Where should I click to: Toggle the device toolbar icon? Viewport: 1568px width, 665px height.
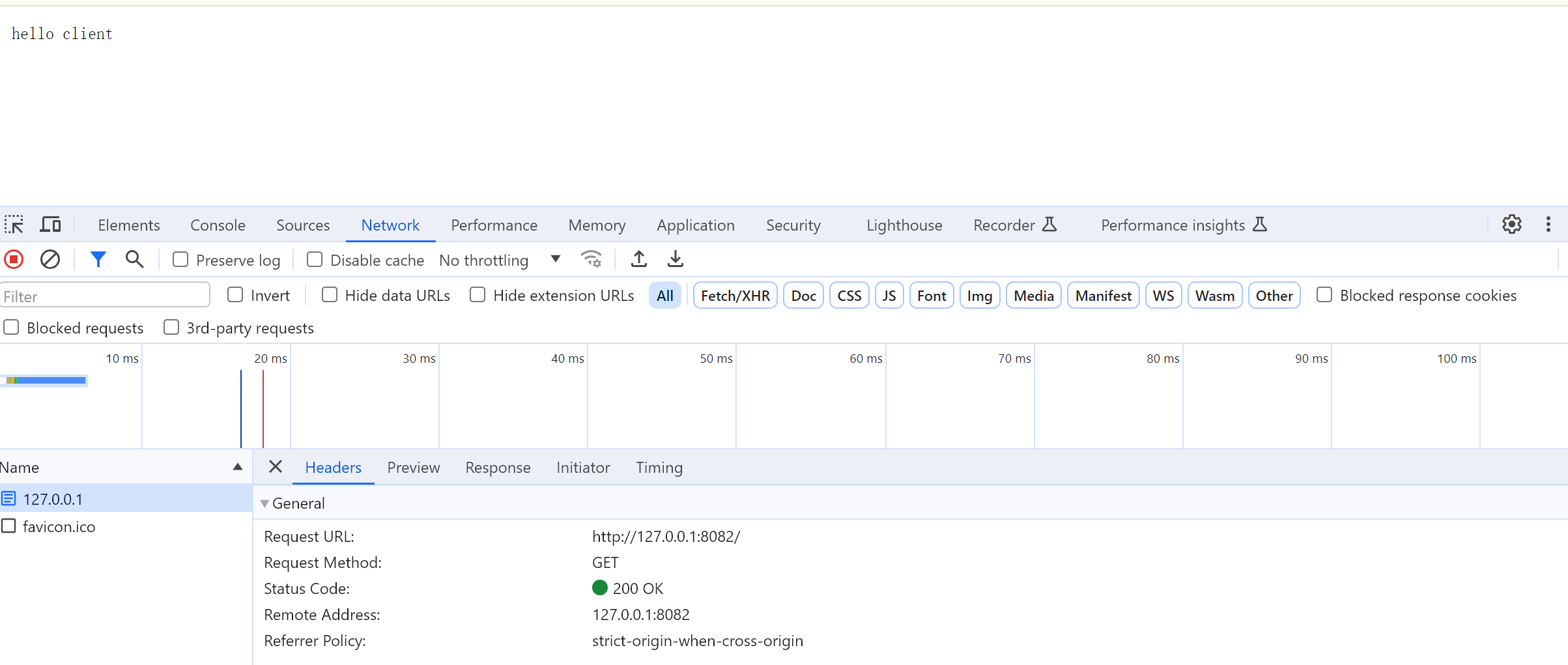(x=50, y=225)
